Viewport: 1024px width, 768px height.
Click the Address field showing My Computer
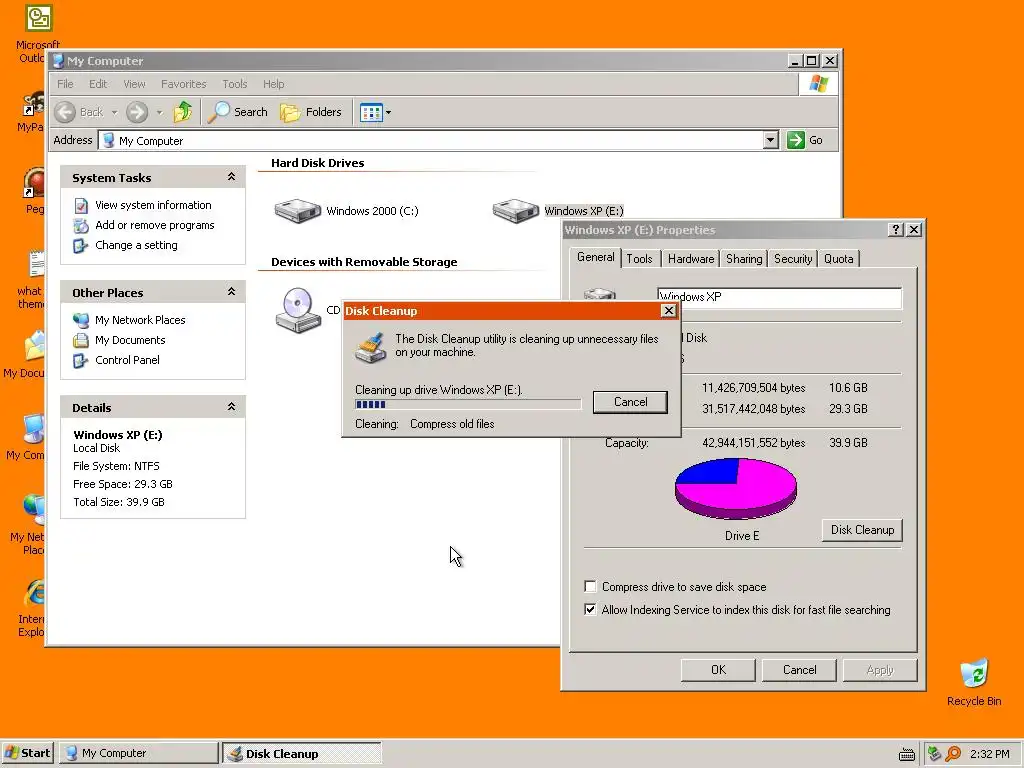pyautogui.click(x=431, y=140)
